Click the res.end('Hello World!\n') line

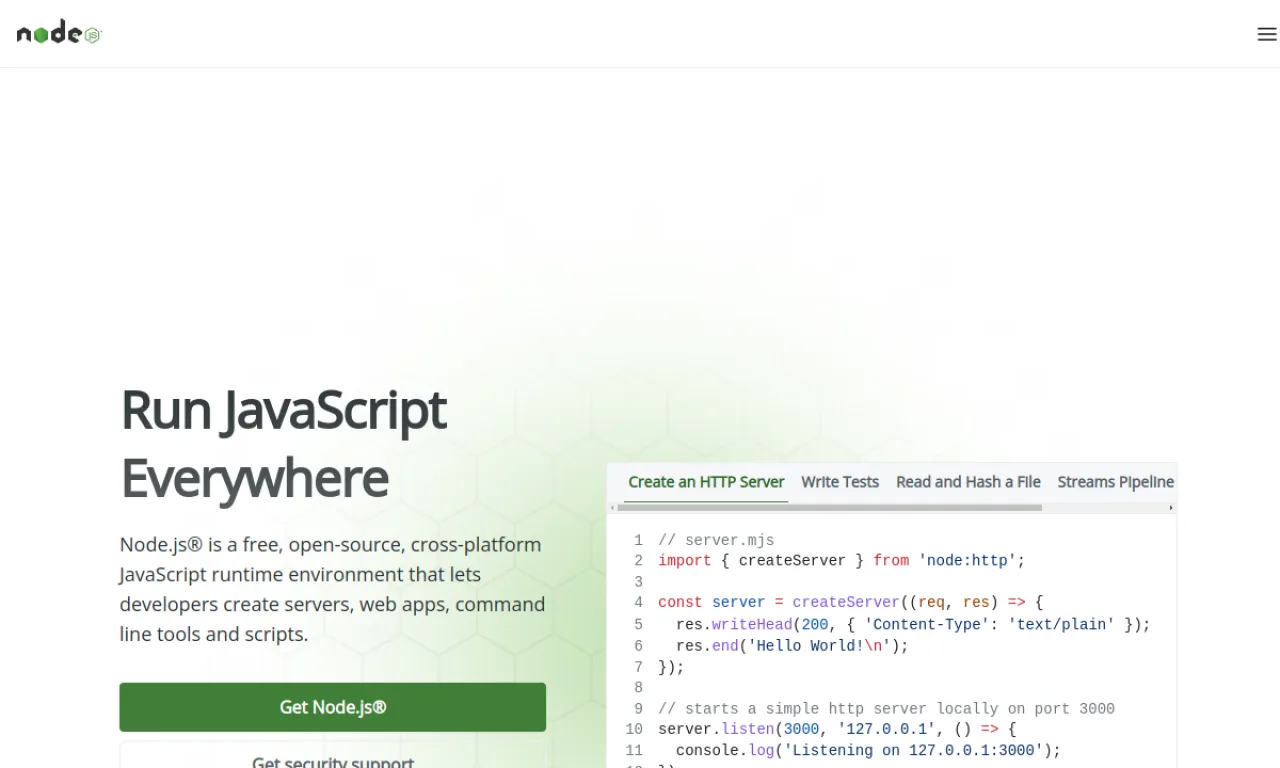tap(792, 646)
